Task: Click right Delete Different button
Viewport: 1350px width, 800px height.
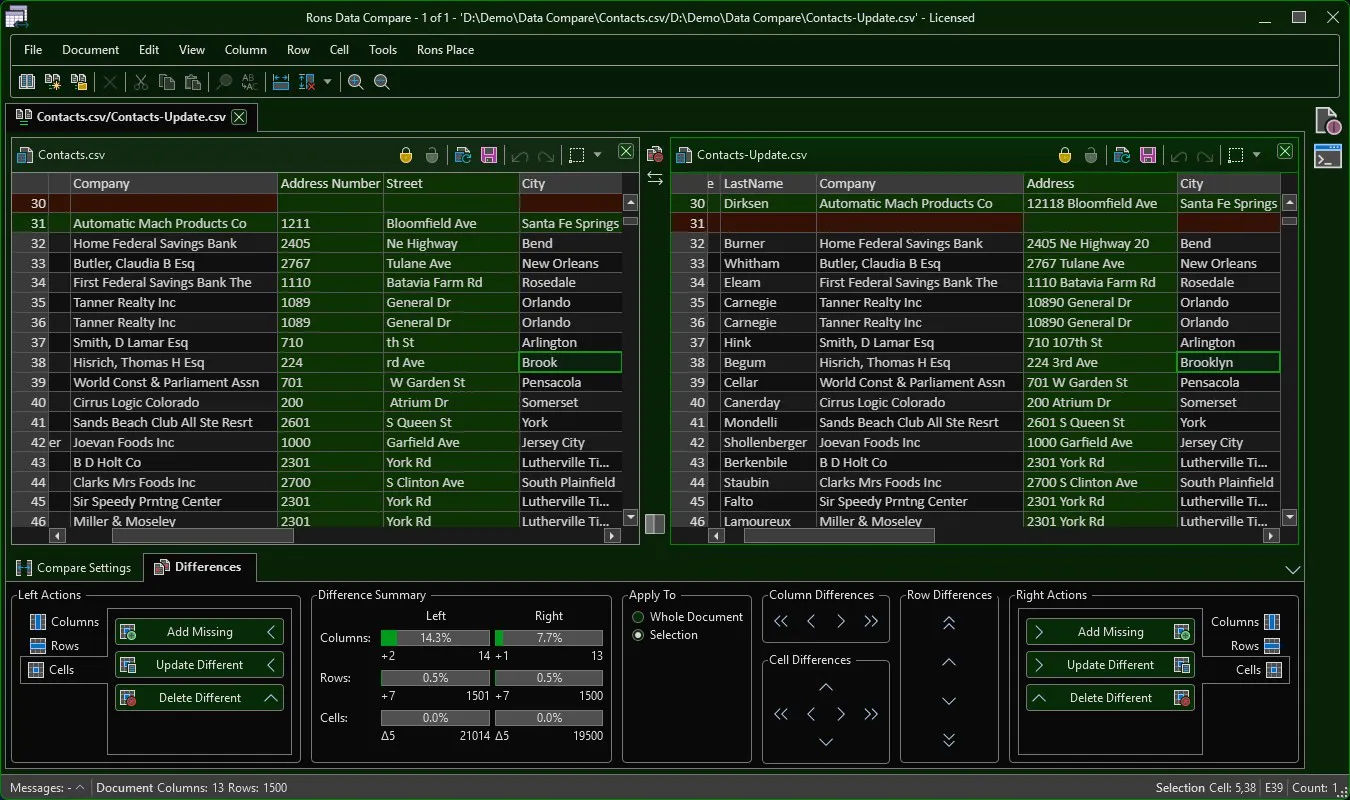Action: pos(1110,698)
